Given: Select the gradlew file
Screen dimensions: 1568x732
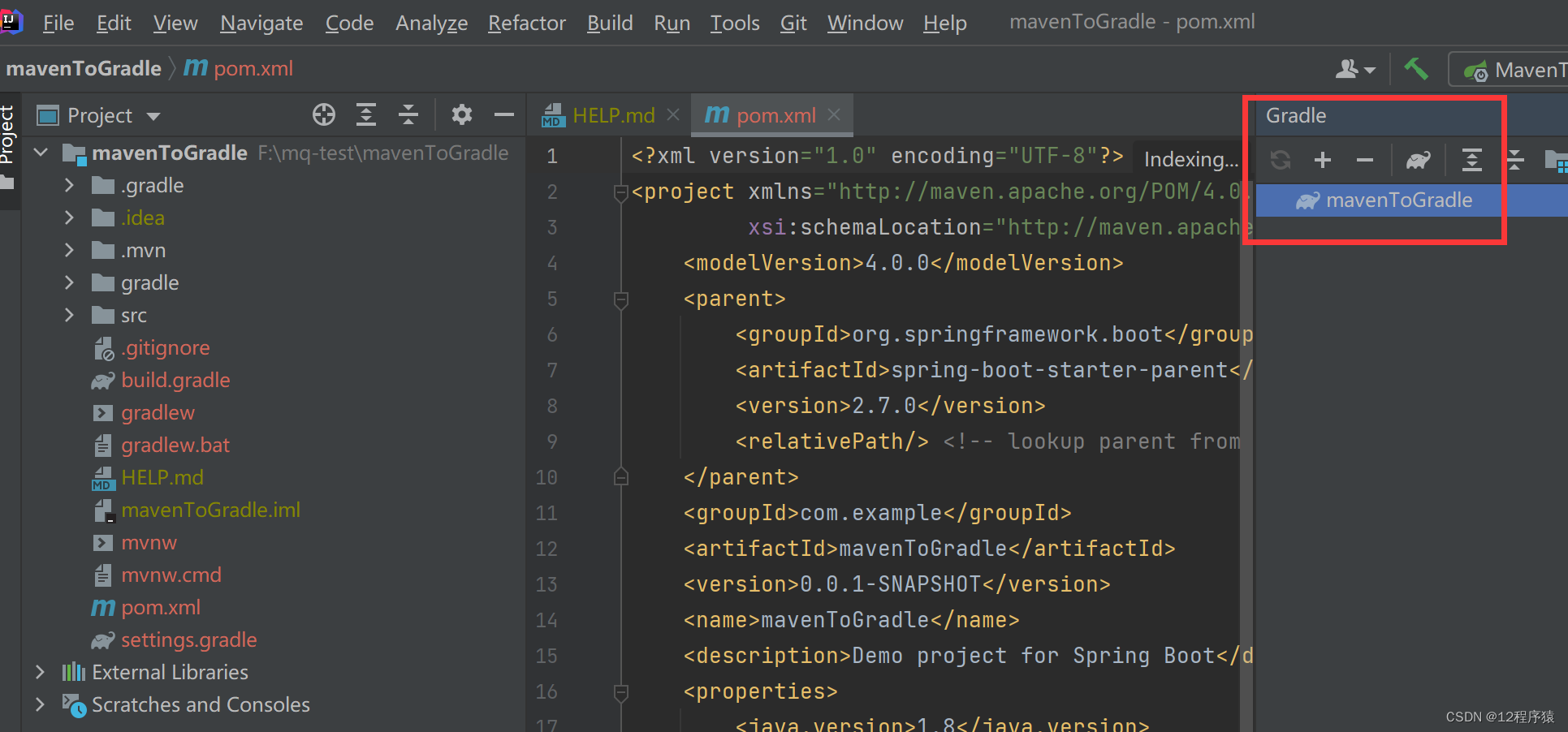Looking at the screenshot, I should [158, 413].
